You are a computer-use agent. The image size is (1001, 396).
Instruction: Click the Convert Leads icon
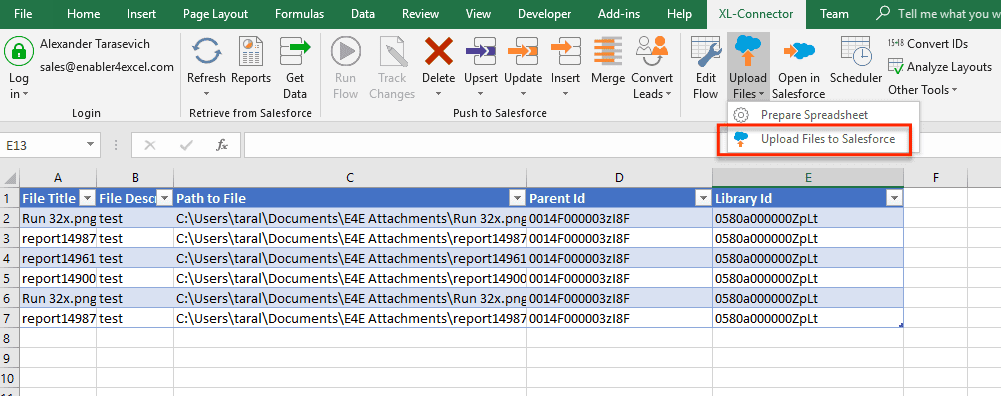click(x=652, y=51)
